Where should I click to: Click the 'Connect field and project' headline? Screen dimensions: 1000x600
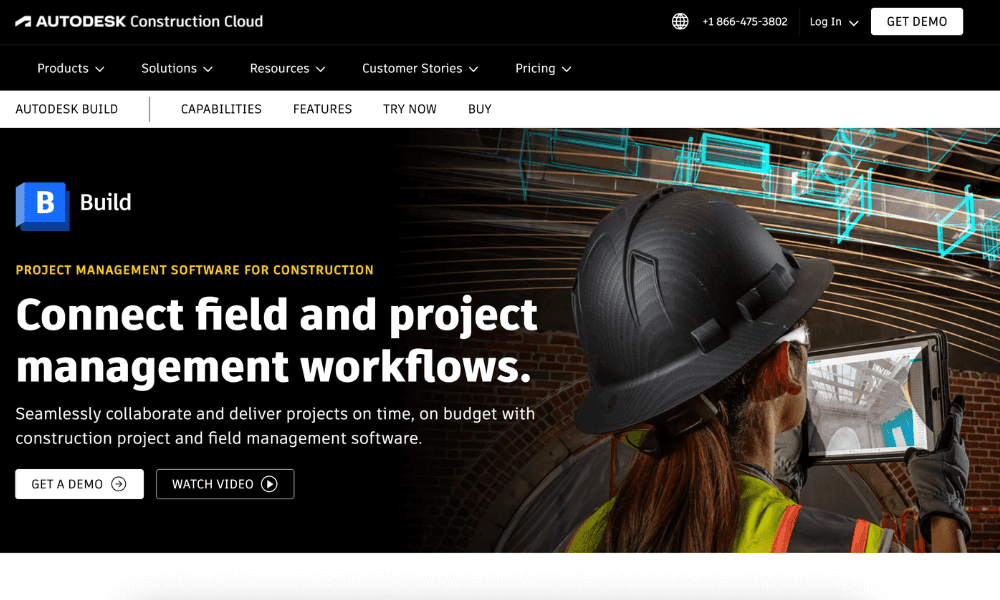click(276, 315)
